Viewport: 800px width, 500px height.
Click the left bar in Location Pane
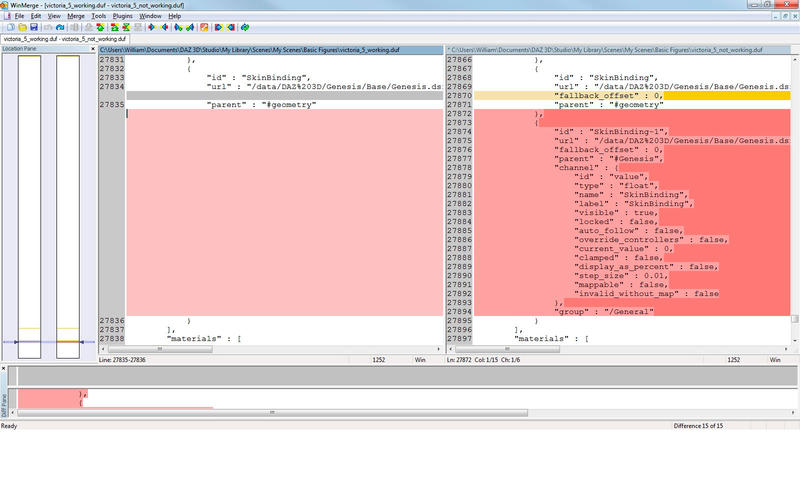(29, 207)
